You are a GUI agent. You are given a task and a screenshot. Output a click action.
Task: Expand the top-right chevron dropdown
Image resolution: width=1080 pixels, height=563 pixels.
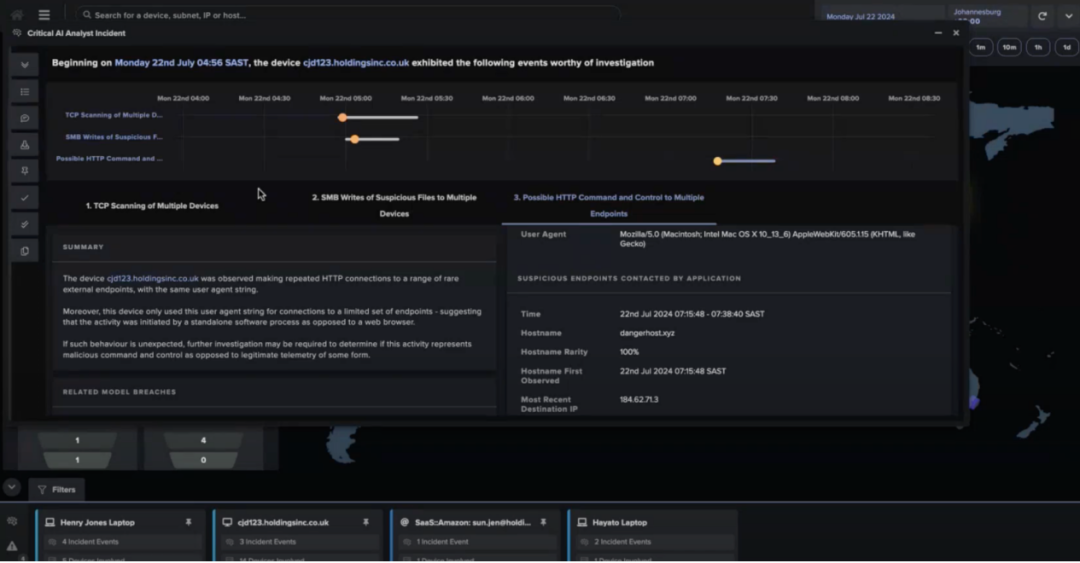[1068, 16]
